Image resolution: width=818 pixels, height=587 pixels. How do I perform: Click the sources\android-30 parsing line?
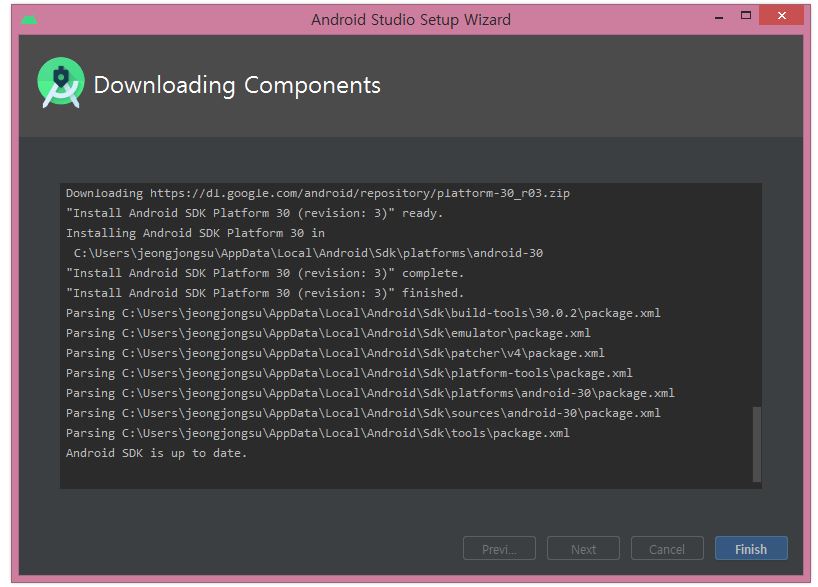point(363,413)
